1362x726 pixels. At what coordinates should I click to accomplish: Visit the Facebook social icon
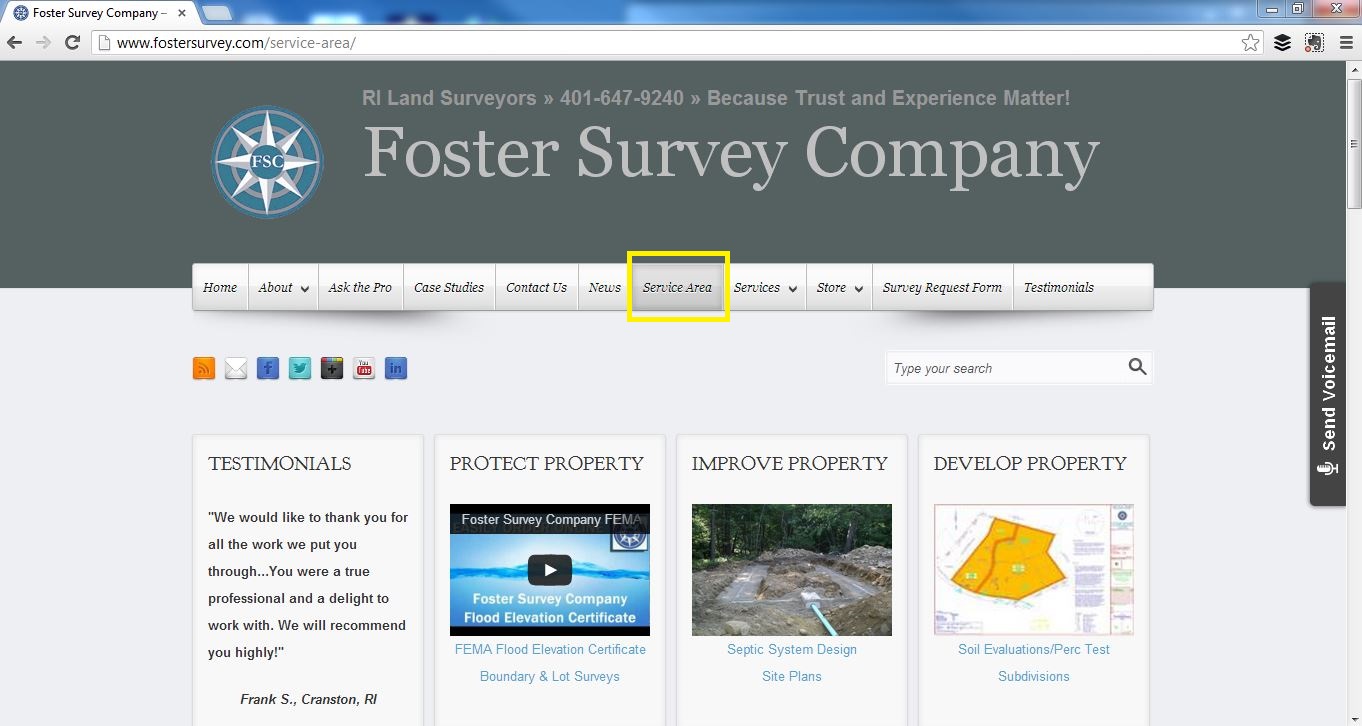(x=268, y=368)
